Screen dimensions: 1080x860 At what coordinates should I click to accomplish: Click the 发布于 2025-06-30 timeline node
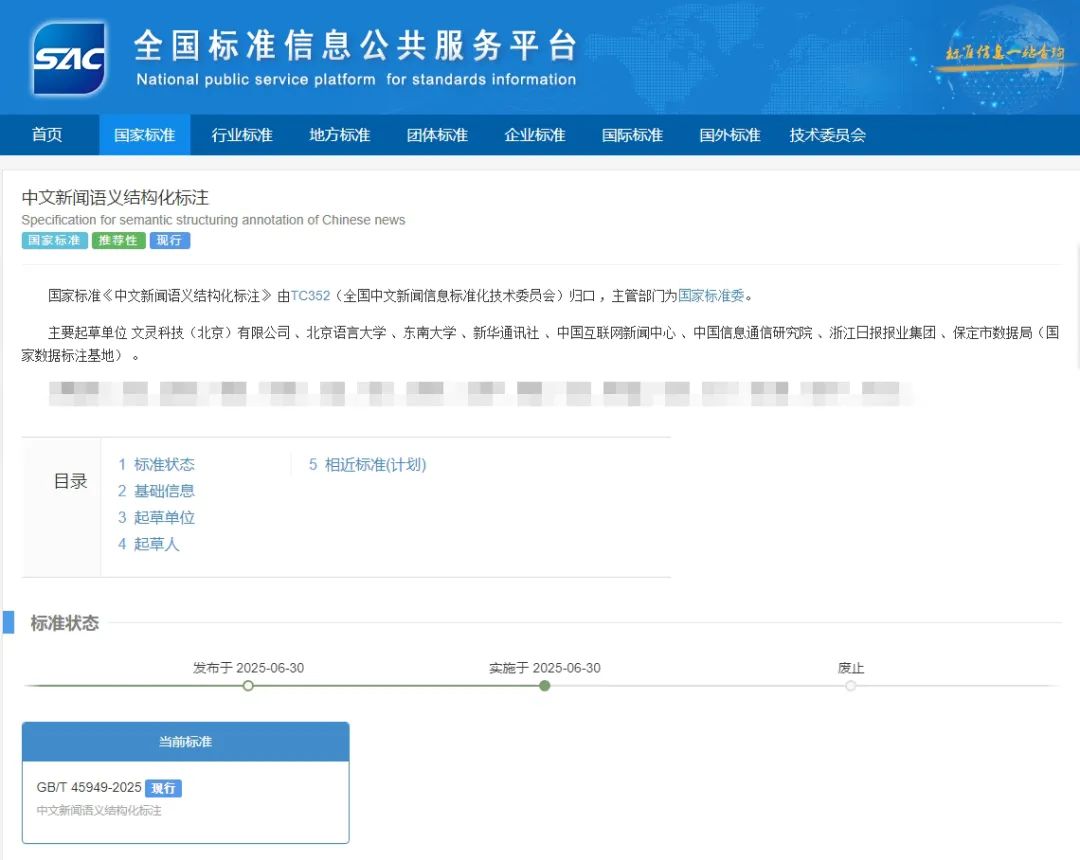tap(249, 686)
